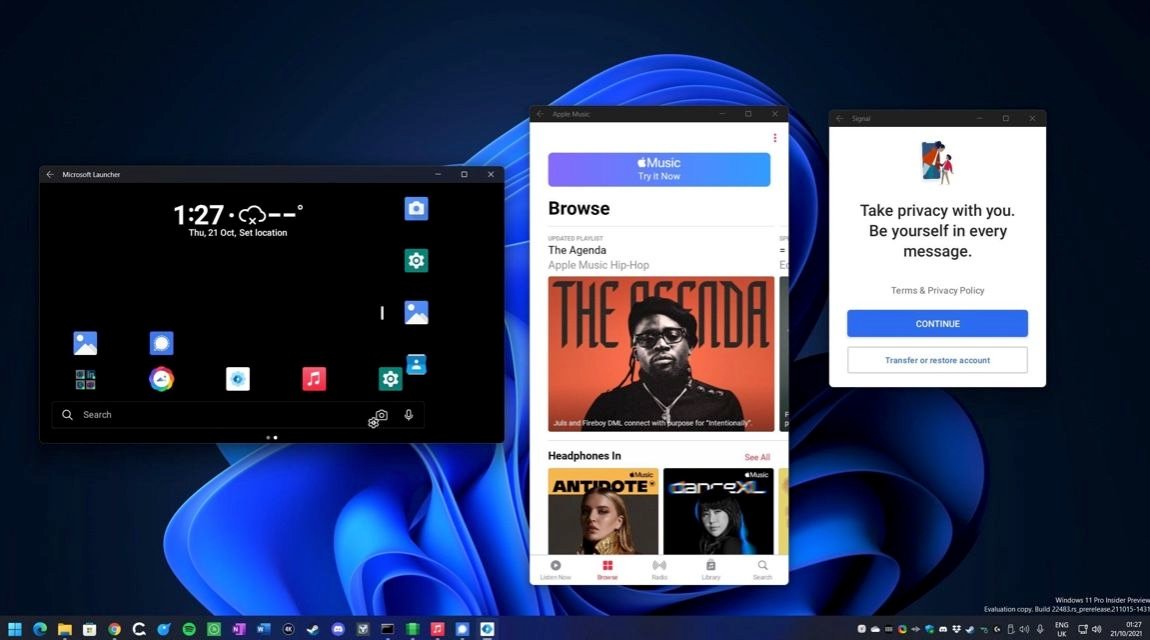The width and height of the screenshot is (1150, 640).
Task: Switch to Apple Music via red taskbar icon
Action: coord(437,629)
